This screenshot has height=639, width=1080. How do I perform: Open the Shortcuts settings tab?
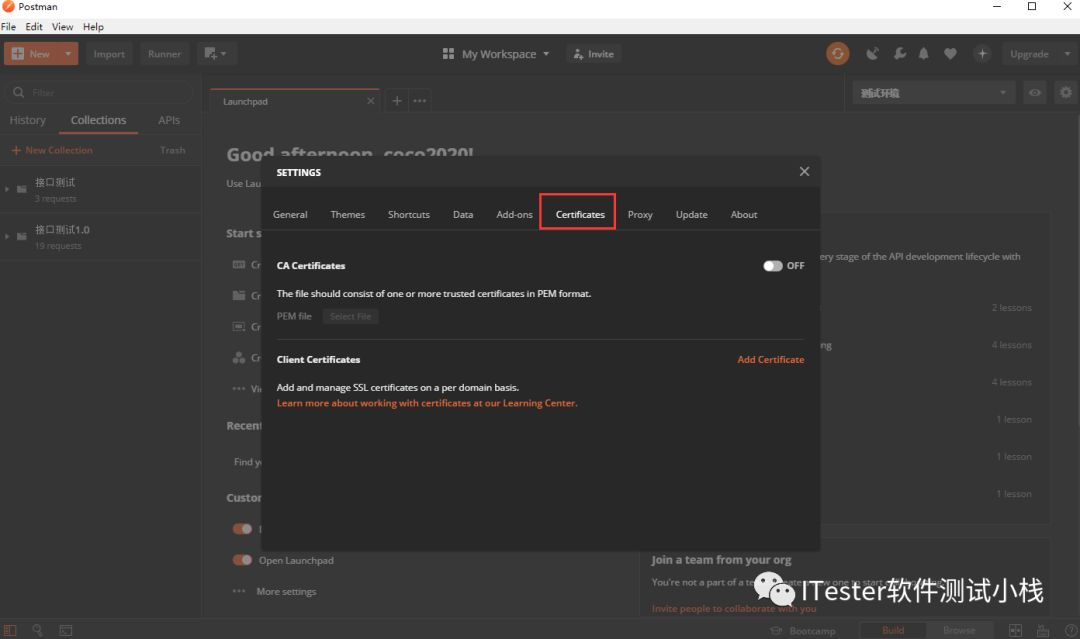408,215
